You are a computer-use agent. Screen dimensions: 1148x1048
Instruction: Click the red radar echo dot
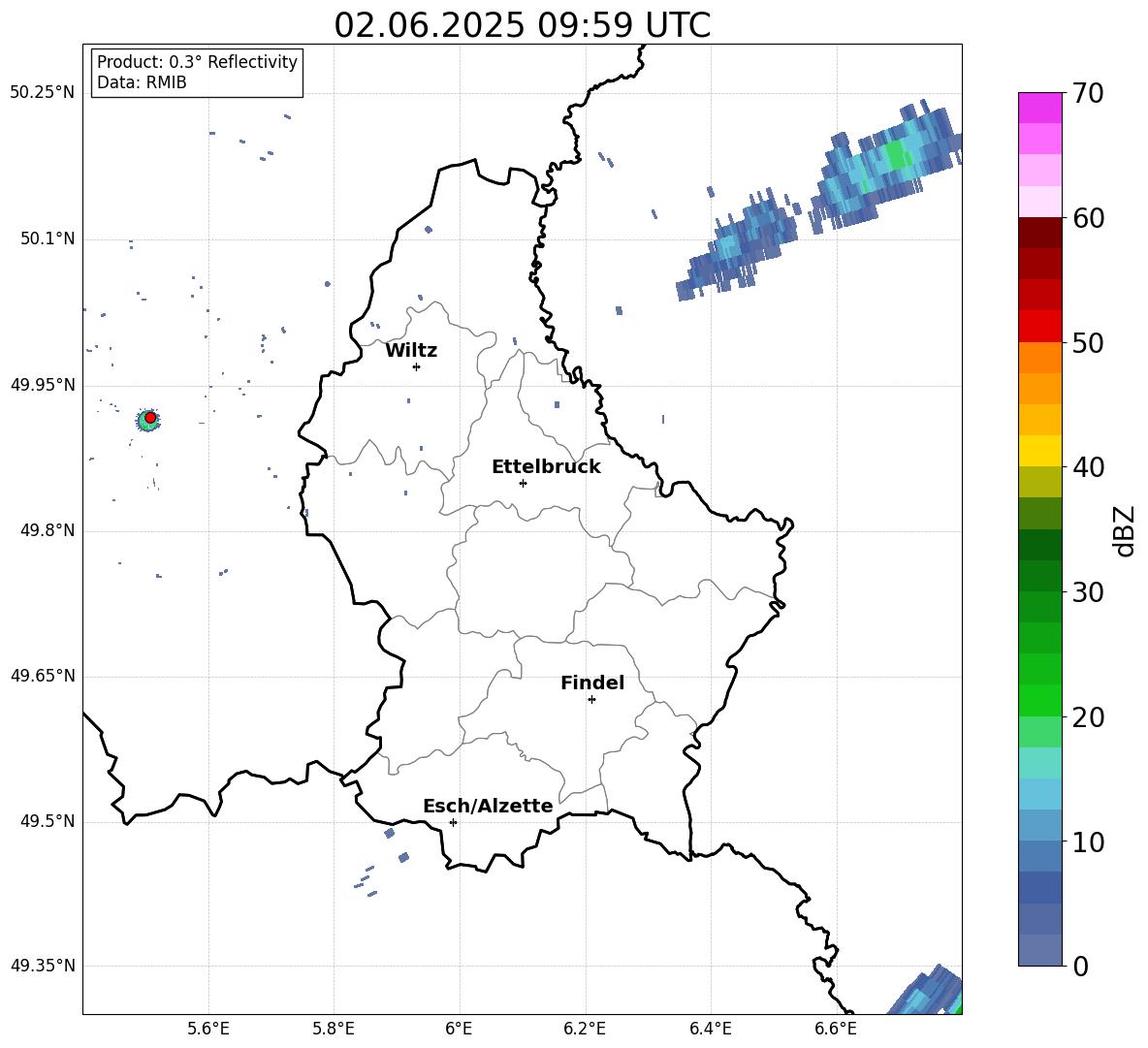[150, 418]
